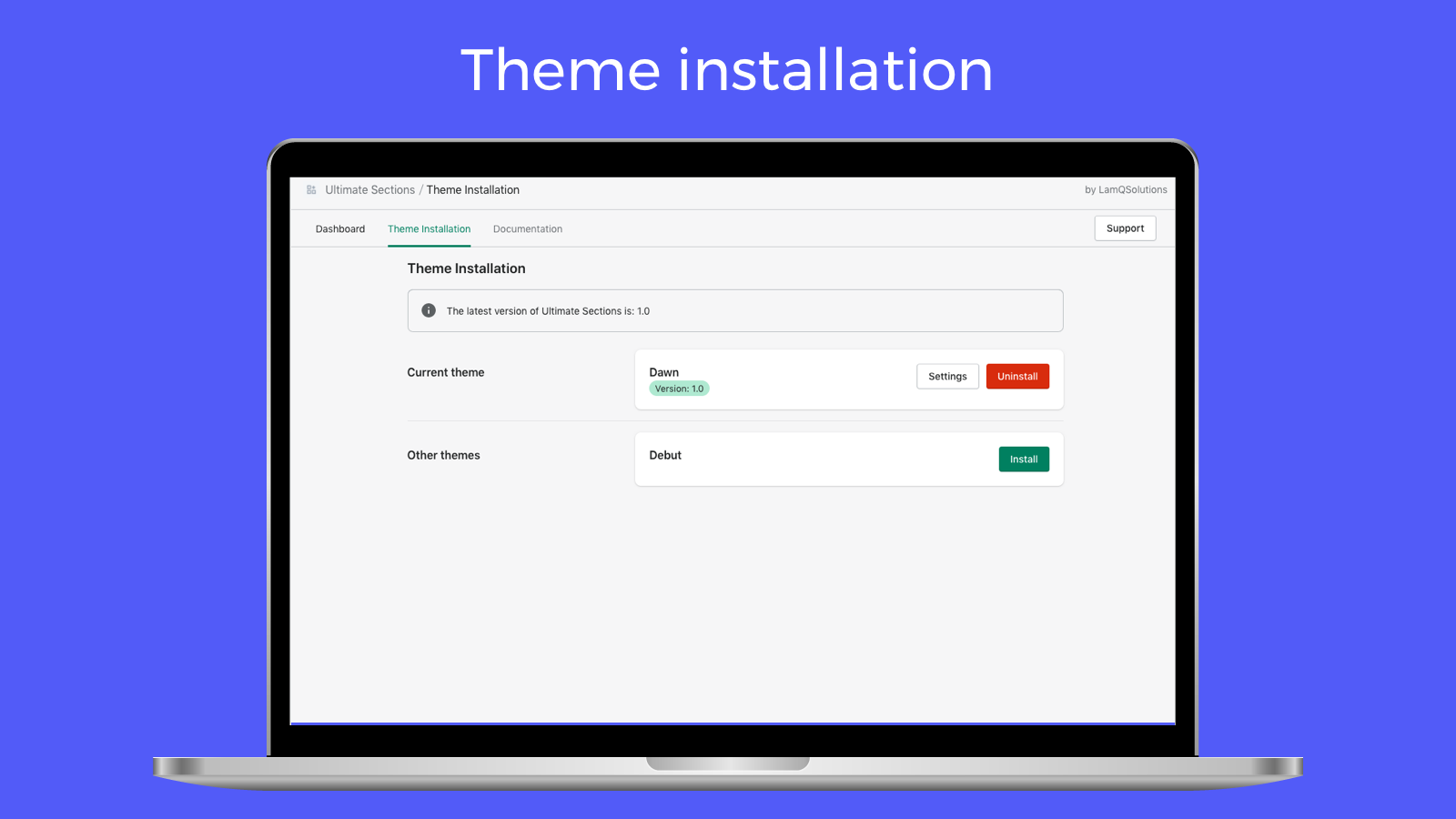The width and height of the screenshot is (1456, 819).
Task: Click the info icon in the version banner
Action: tap(428, 310)
